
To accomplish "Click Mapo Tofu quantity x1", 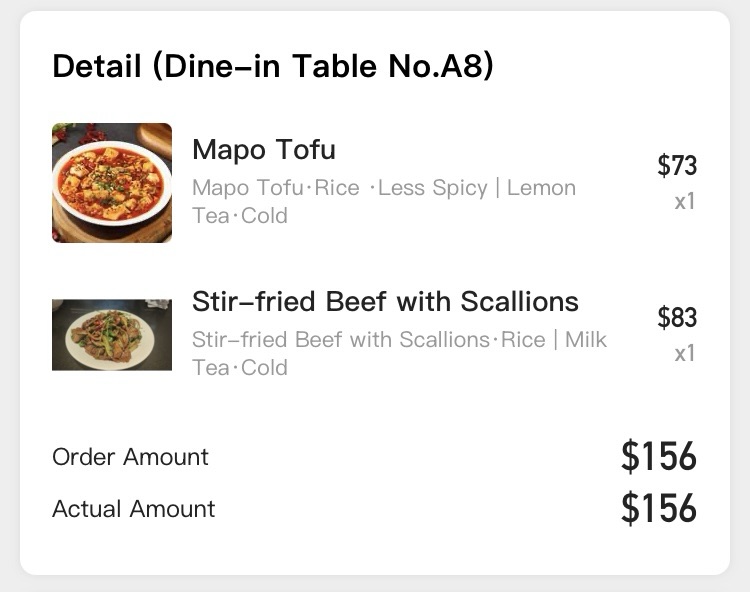I will [684, 201].
